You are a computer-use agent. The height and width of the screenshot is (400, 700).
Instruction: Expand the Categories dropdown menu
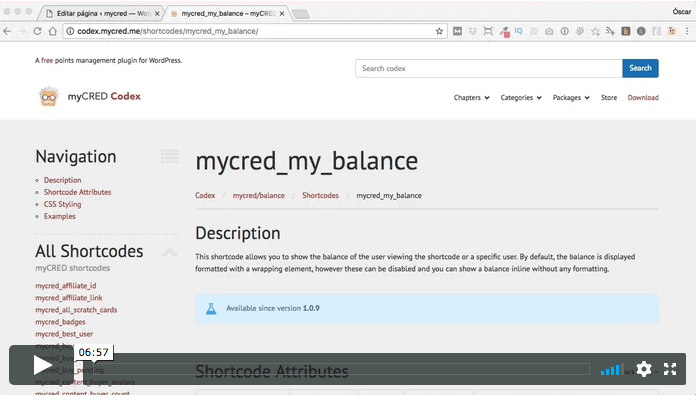tap(521, 98)
